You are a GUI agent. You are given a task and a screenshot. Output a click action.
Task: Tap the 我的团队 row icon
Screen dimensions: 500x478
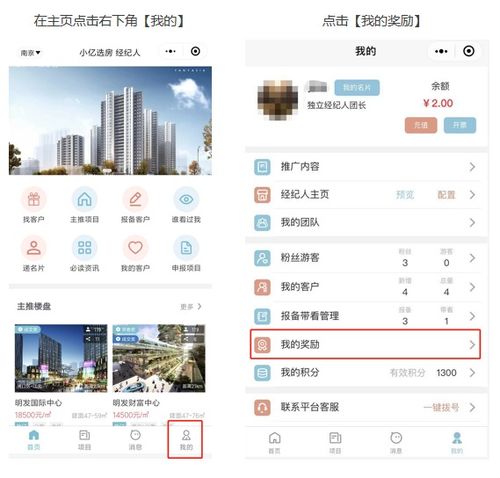pyautogui.click(x=262, y=223)
